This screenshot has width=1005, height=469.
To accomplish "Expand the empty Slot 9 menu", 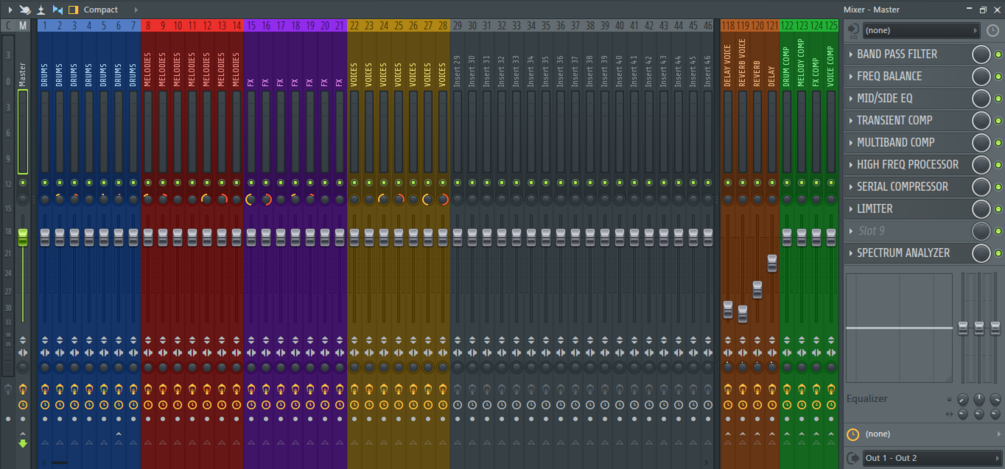I will [851, 231].
